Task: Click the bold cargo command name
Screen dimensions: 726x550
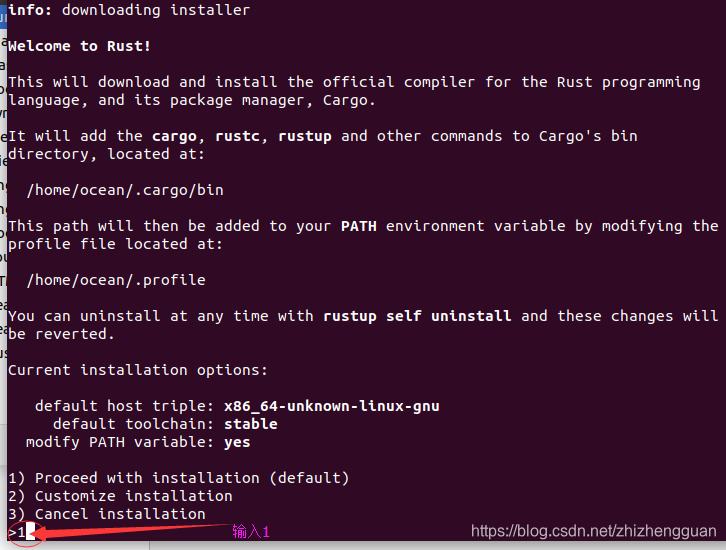Action: tap(175, 137)
